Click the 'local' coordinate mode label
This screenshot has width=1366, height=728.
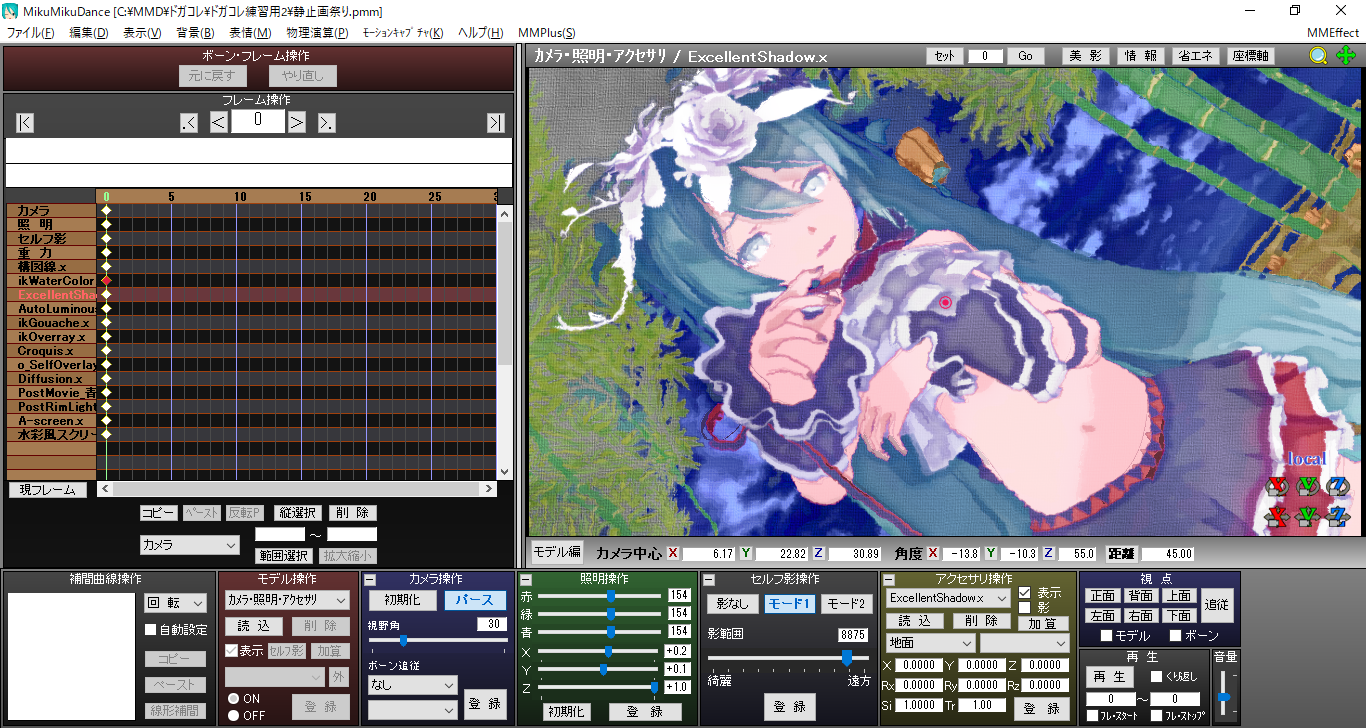click(x=1306, y=459)
